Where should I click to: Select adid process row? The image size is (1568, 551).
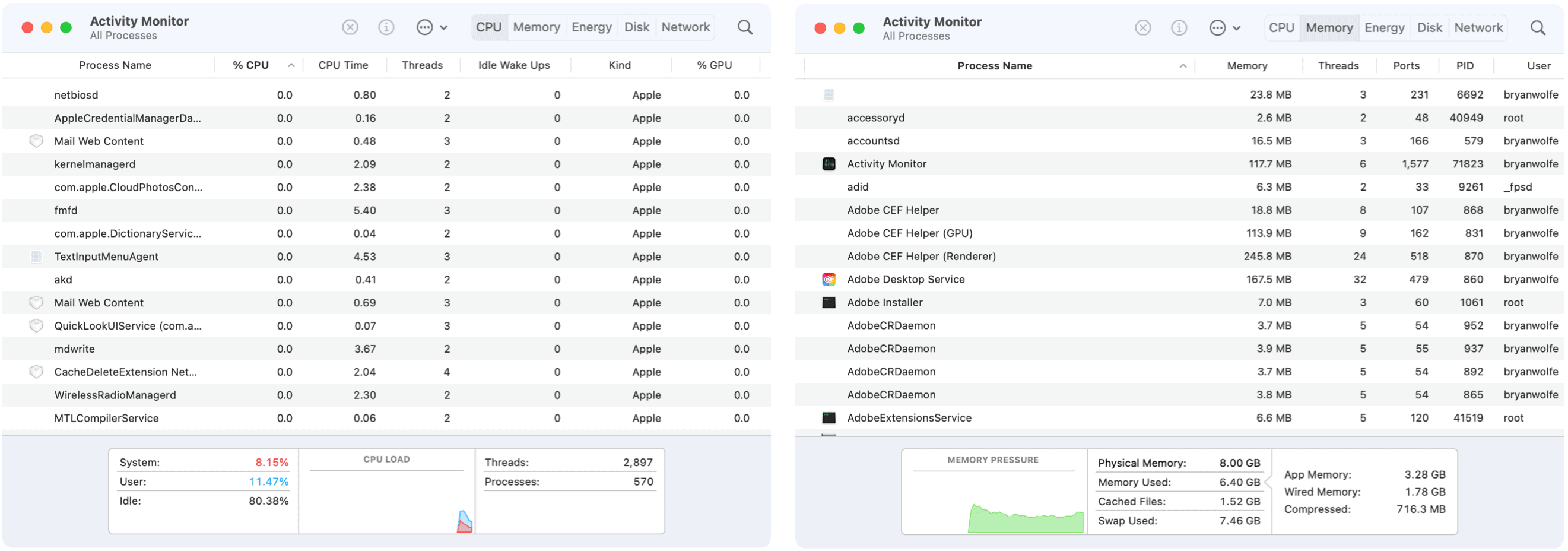click(1179, 187)
